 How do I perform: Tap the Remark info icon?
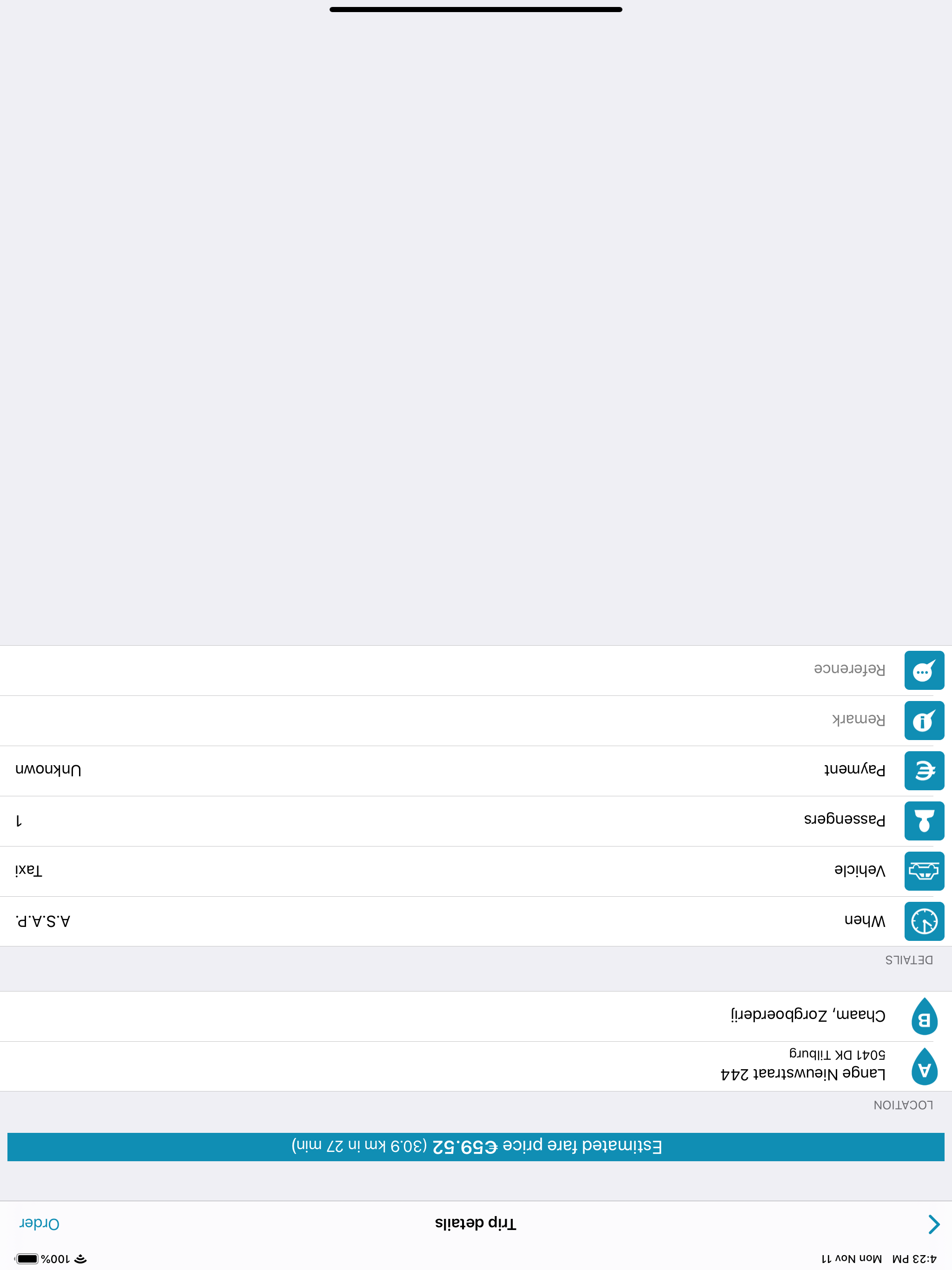(924, 720)
